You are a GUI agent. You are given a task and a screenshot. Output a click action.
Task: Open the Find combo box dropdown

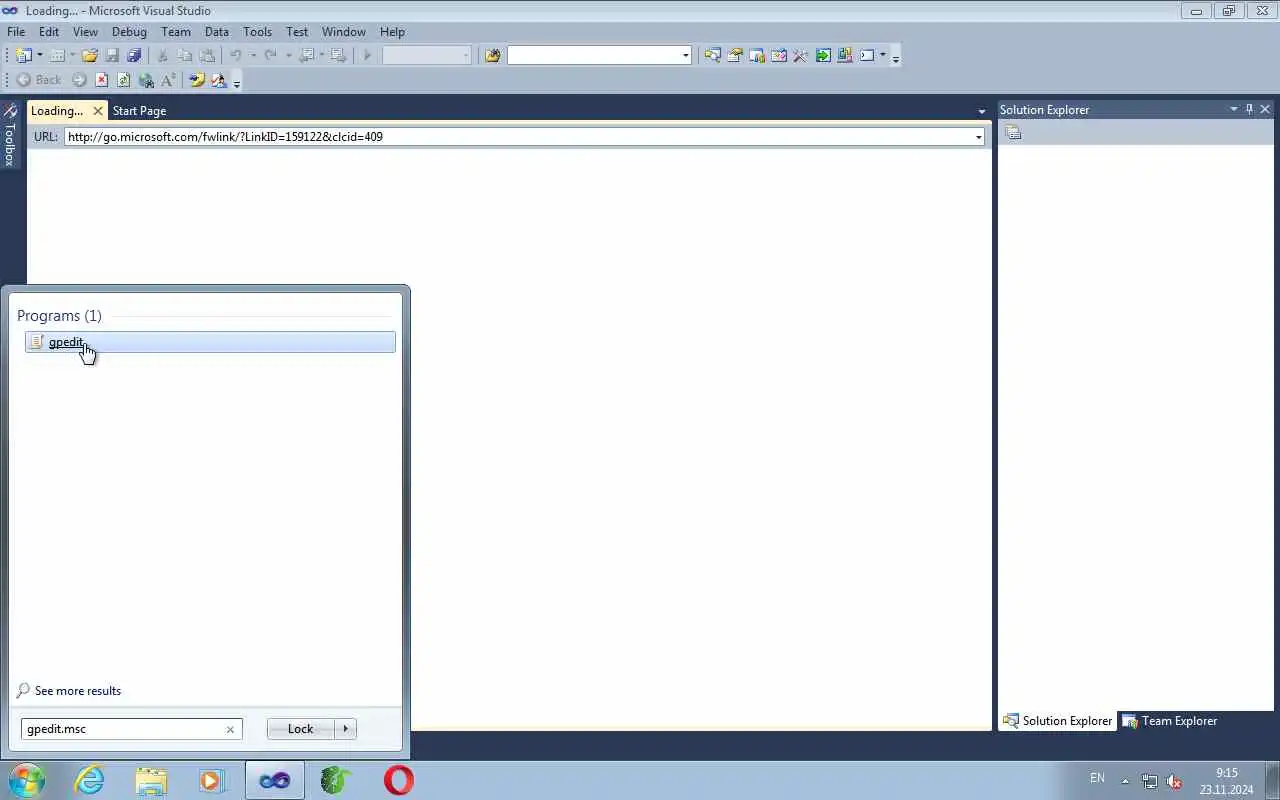point(685,56)
